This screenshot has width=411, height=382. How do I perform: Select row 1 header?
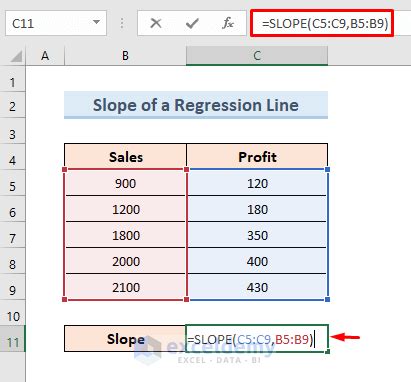tap(12, 79)
